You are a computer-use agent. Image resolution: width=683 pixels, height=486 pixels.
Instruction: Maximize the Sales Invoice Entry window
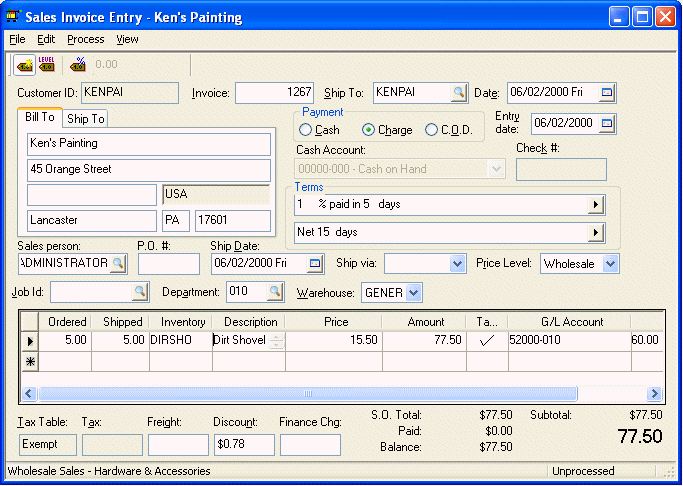point(642,17)
